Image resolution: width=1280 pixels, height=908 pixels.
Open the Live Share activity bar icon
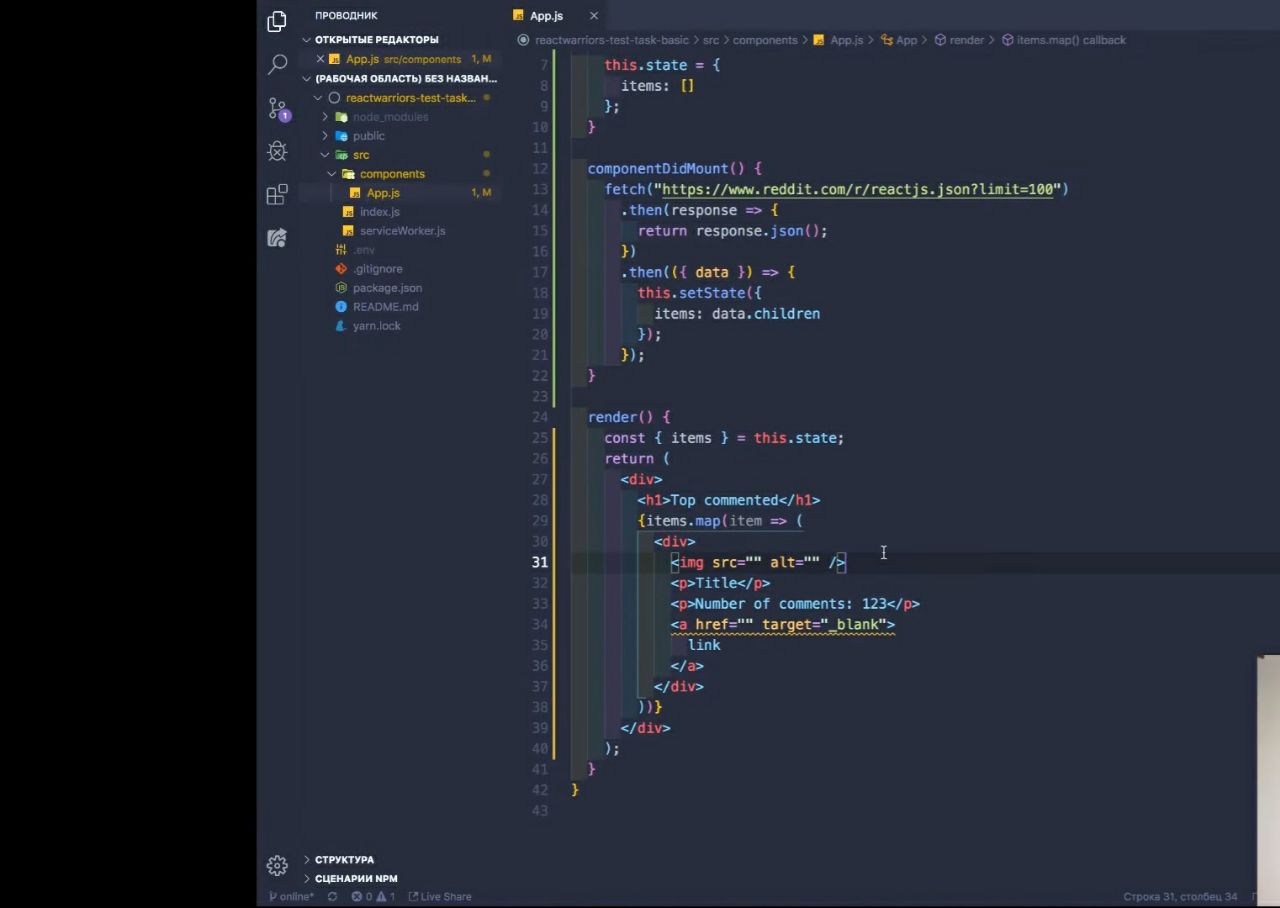[278, 238]
